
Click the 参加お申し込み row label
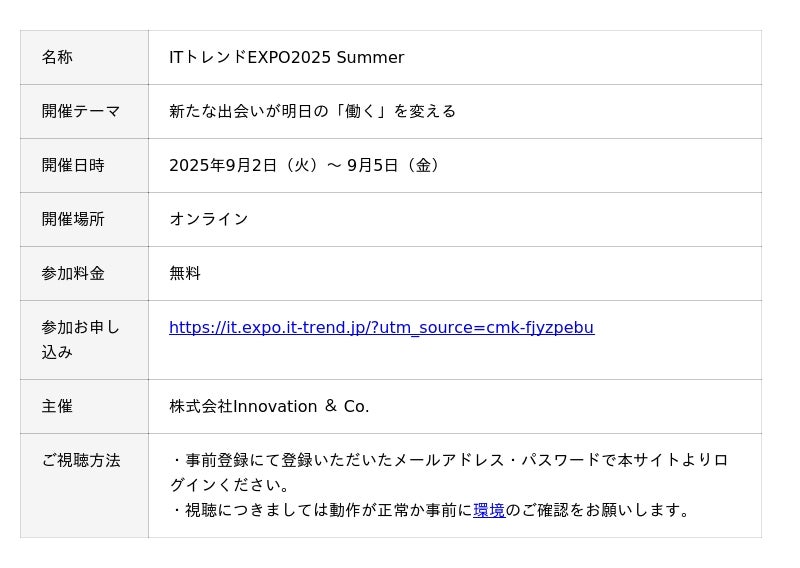[x=80, y=340]
